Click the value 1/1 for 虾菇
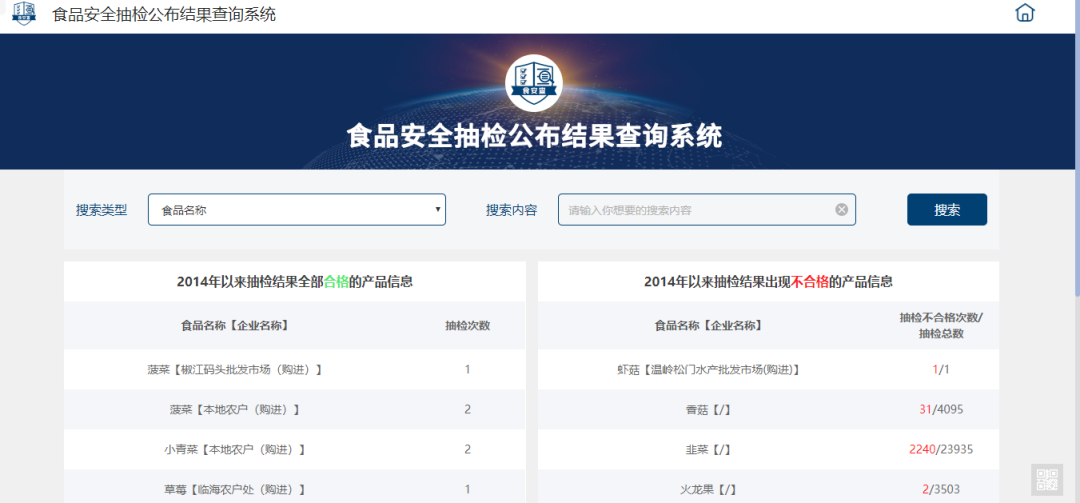The image size is (1080, 503). (941, 369)
